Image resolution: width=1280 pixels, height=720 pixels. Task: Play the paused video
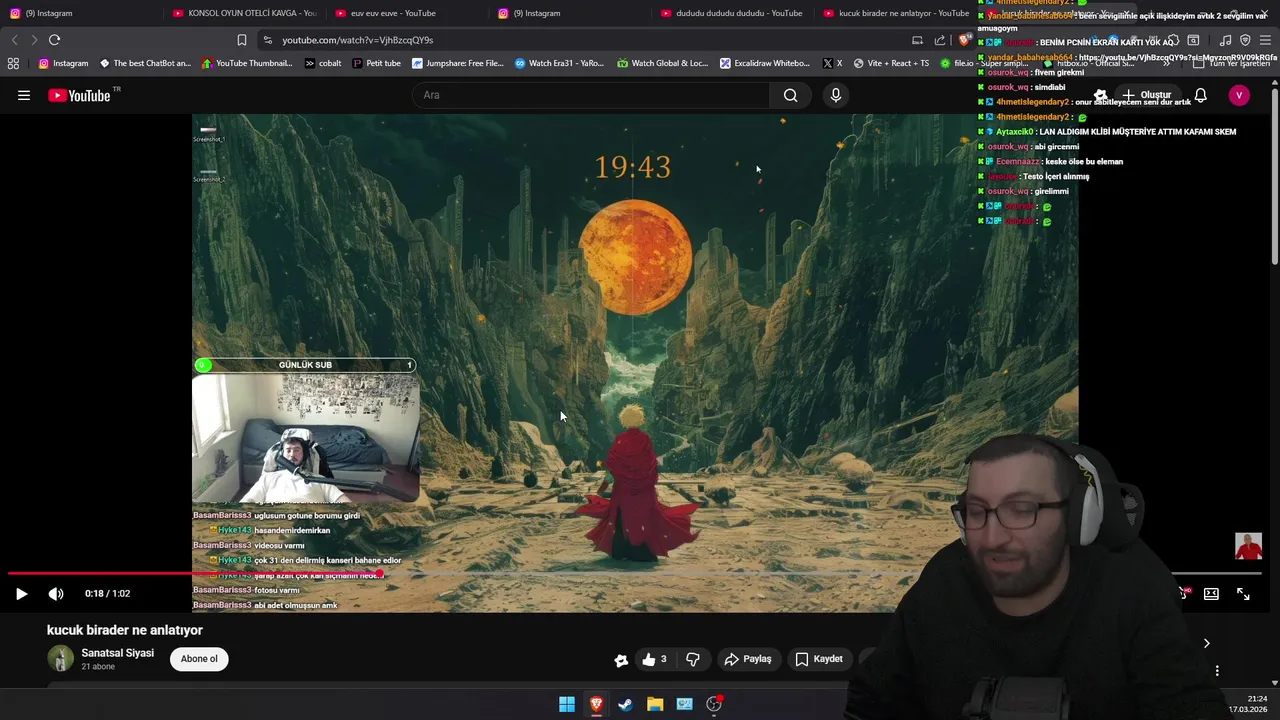21,594
